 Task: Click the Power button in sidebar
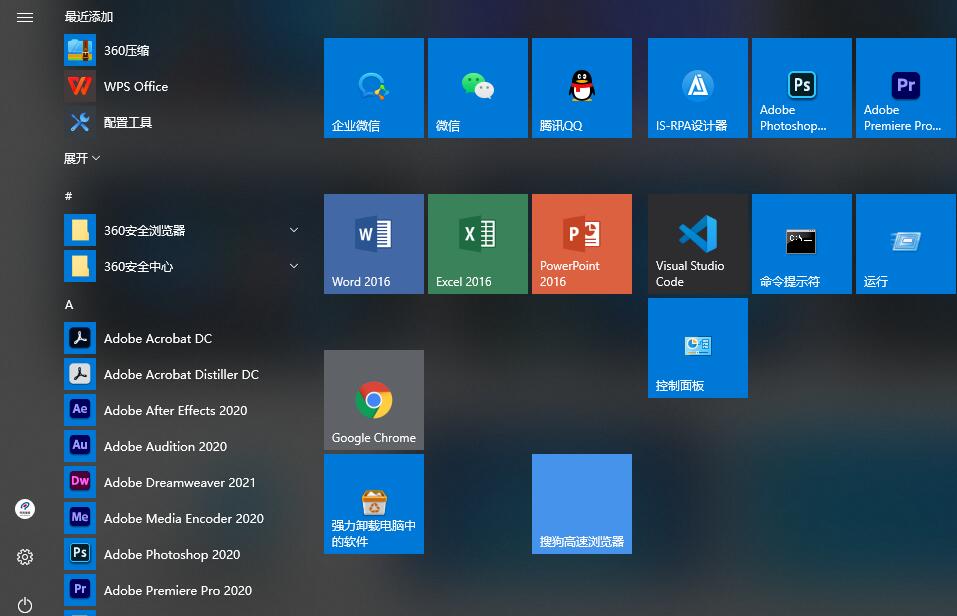point(25,605)
